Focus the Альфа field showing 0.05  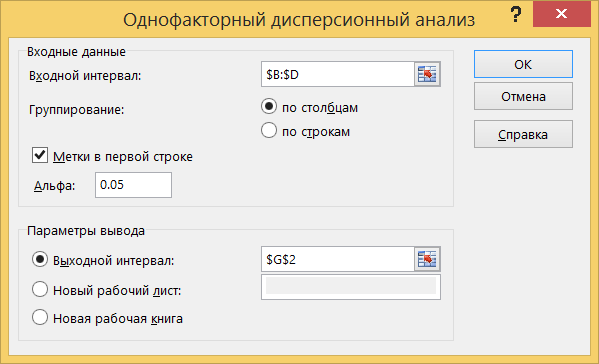point(133,185)
